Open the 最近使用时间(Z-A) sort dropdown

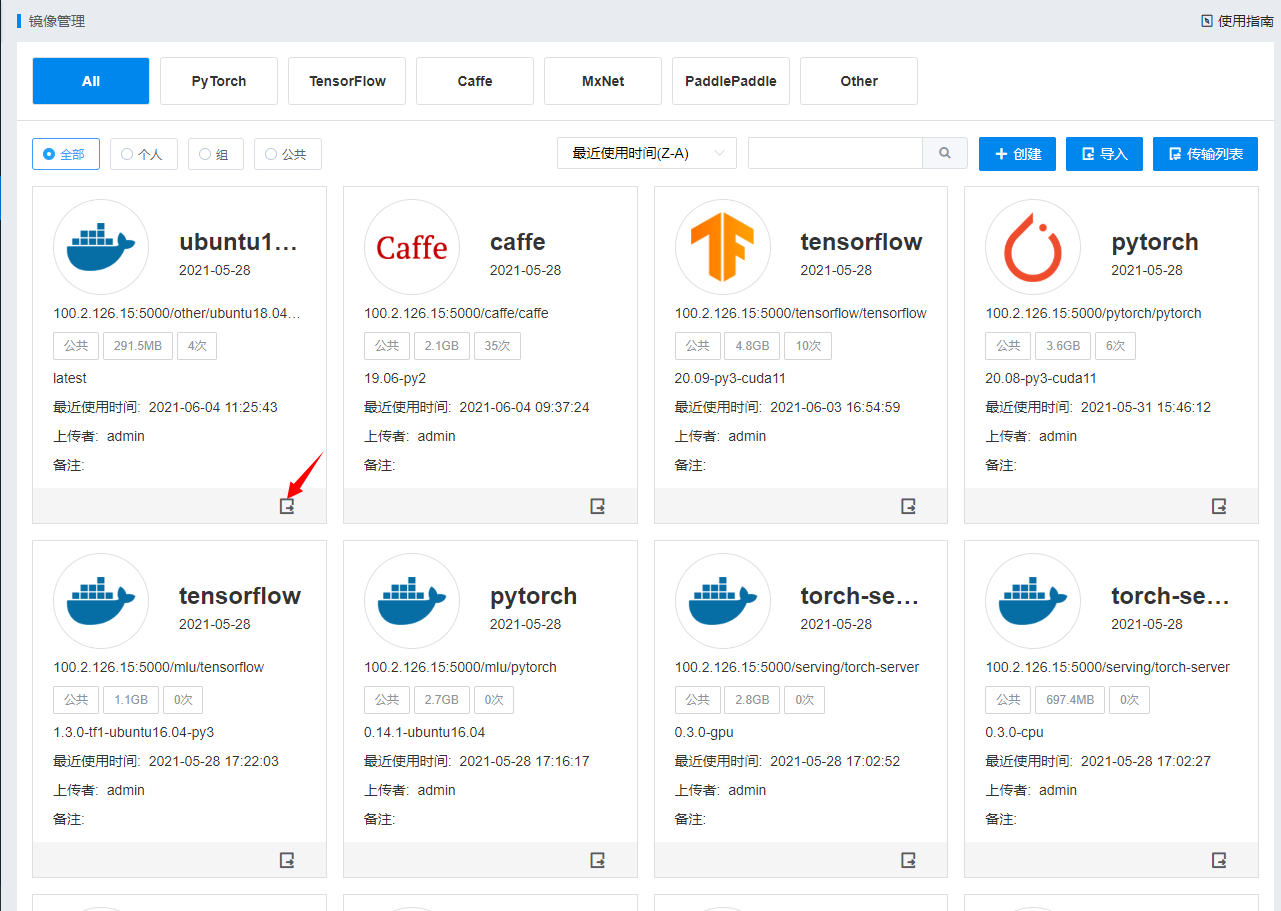pyautogui.click(x=646, y=154)
